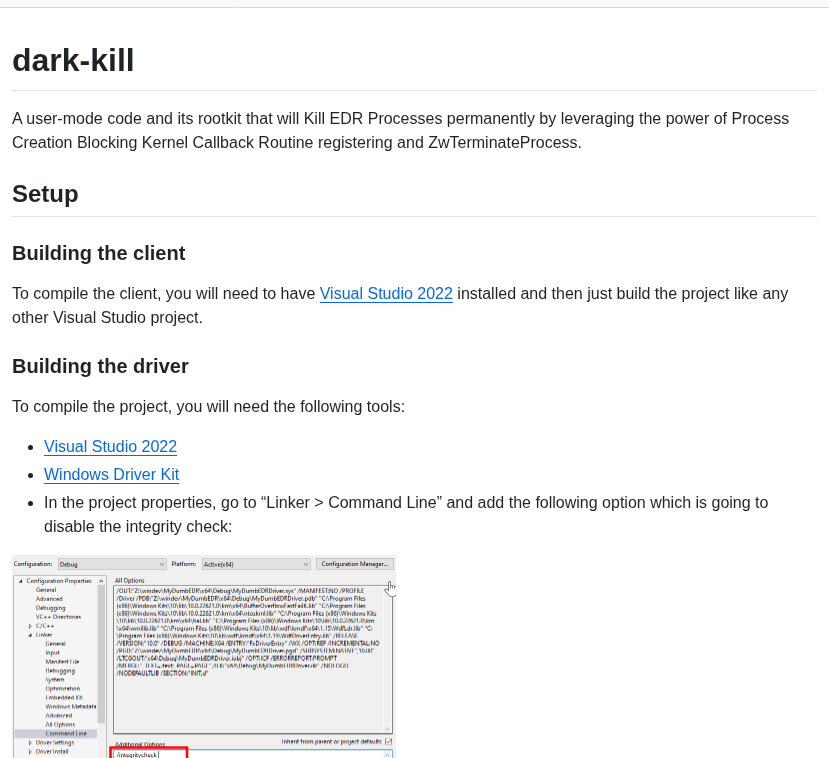
Task: Collapse the Configuration Properties tree node
Action: coord(21,581)
